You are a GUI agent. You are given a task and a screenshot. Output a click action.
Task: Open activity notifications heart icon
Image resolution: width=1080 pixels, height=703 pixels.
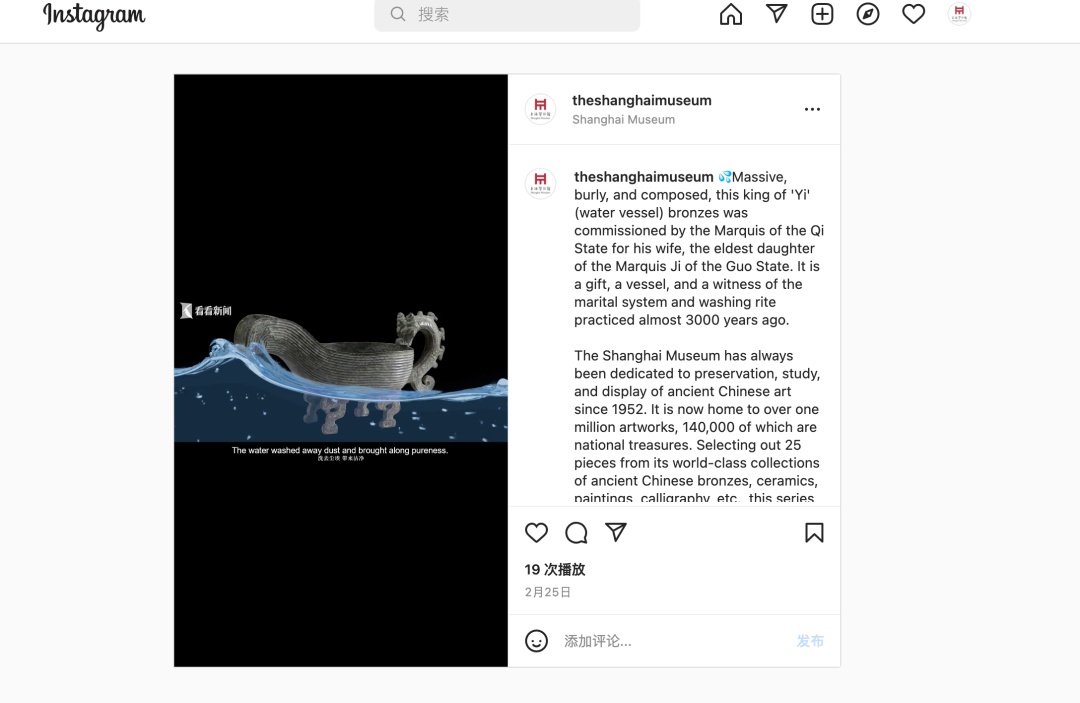(x=913, y=14)
